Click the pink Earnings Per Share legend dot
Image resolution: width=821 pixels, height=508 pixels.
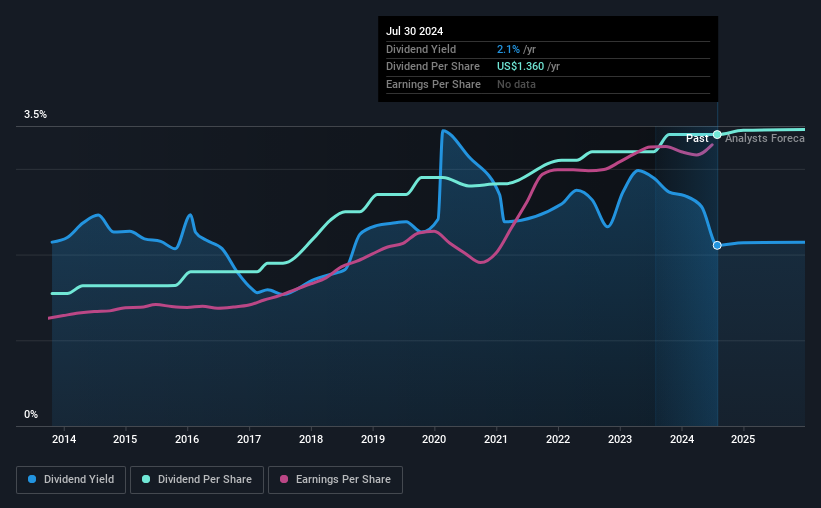[x=284, y=479]
